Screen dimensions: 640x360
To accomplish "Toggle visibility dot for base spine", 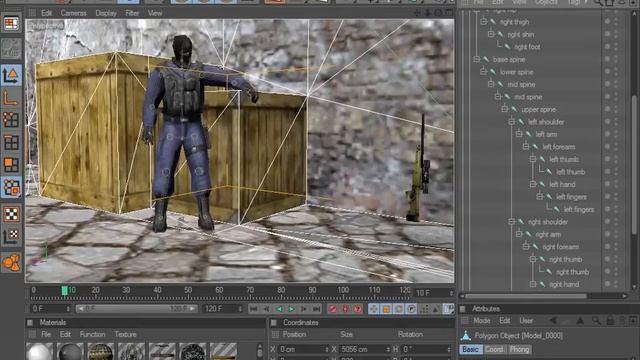I will tap(607, 59).
